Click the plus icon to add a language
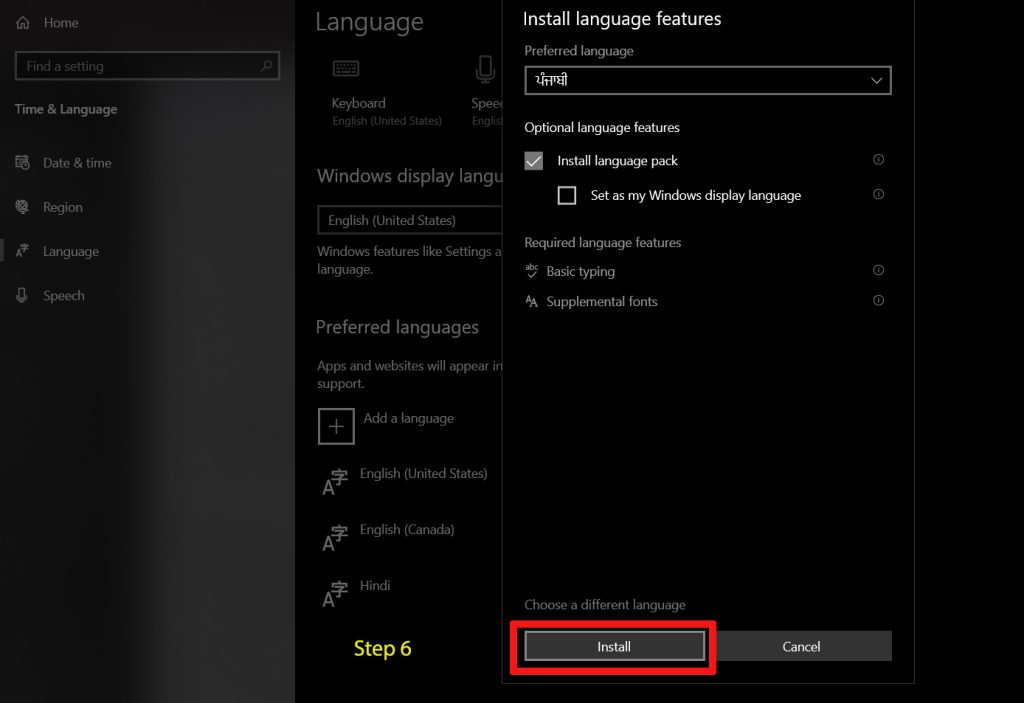 click(x=336, y=426)
